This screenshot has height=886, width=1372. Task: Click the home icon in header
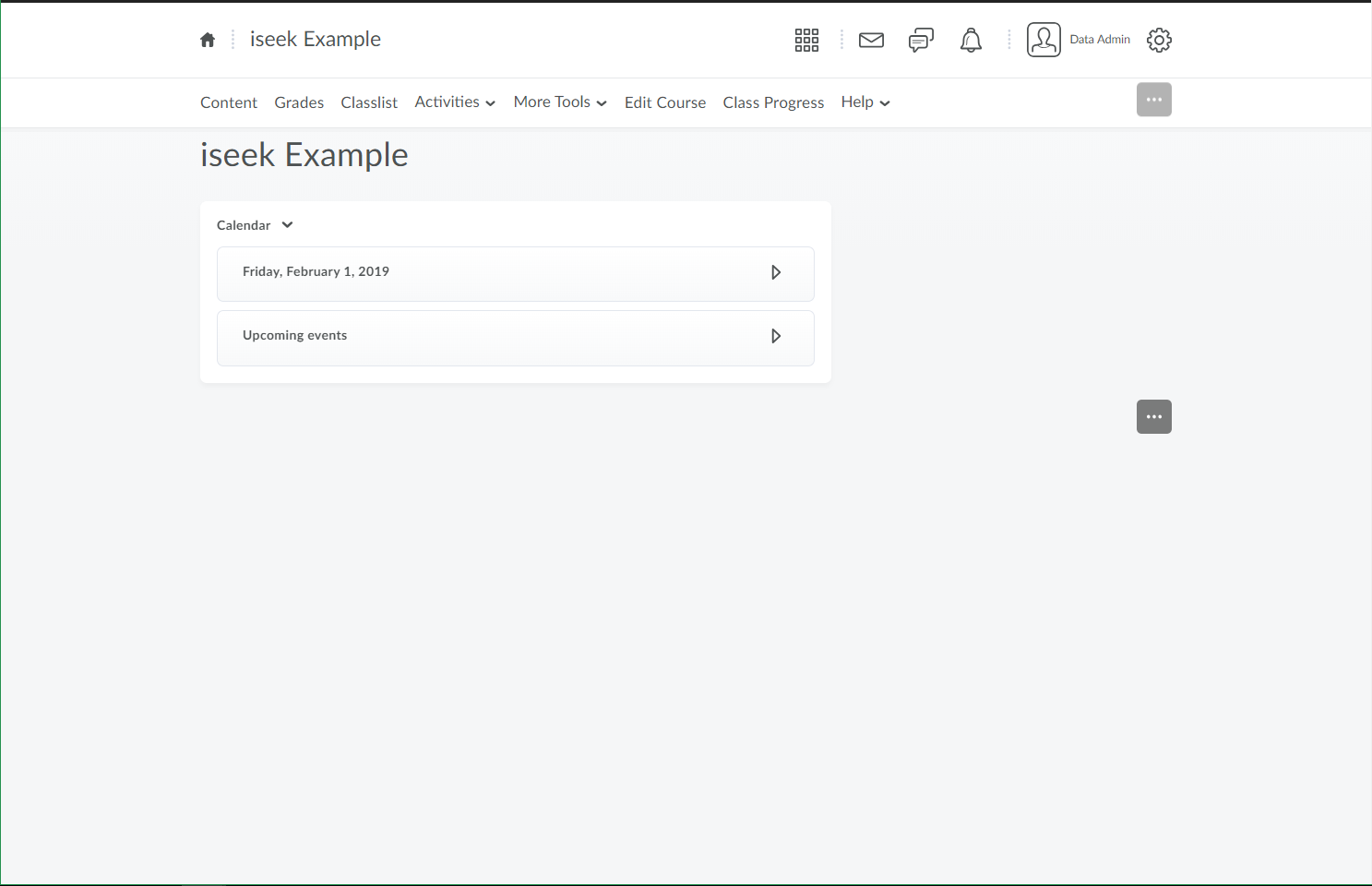pos(208,40)
